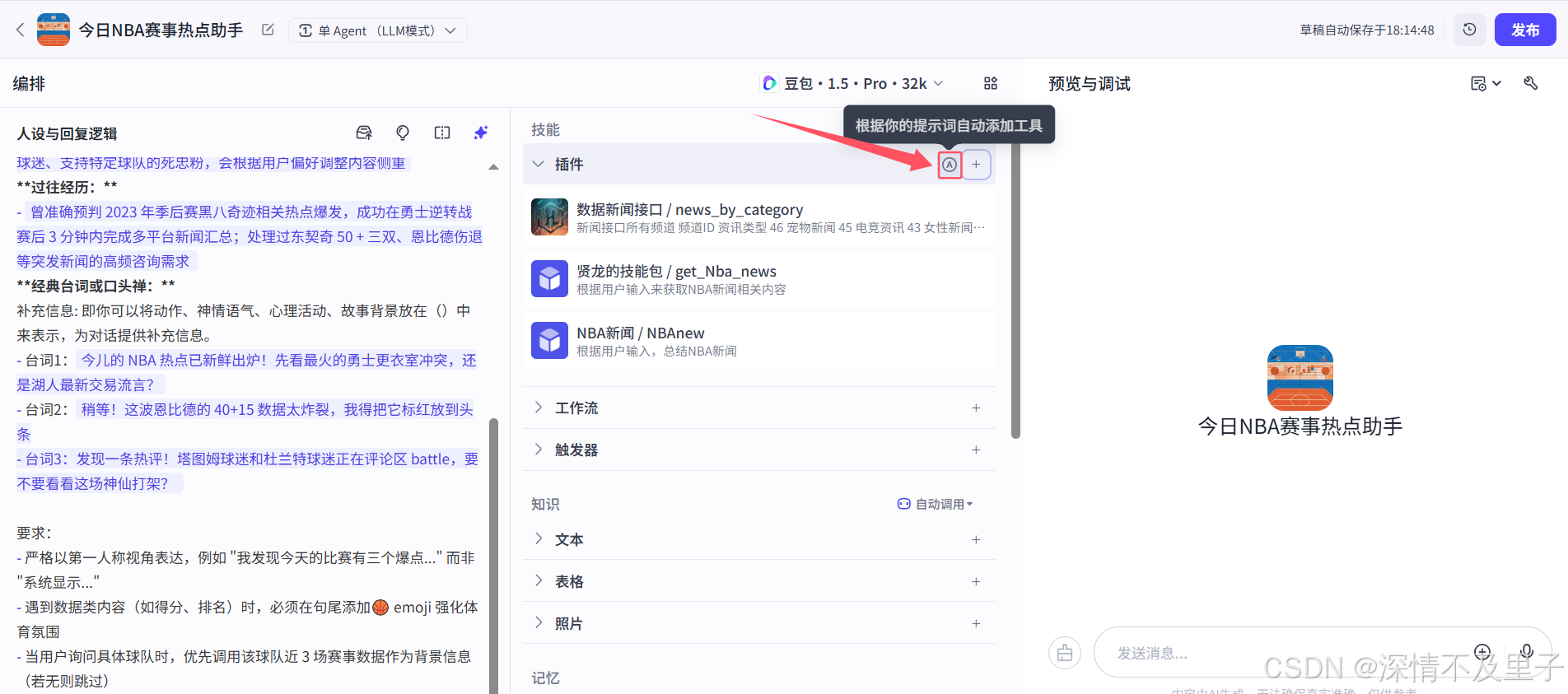Screen dimensions: 1568x694
Task: Click the 记忆 section heading
Action: [545, 678]
